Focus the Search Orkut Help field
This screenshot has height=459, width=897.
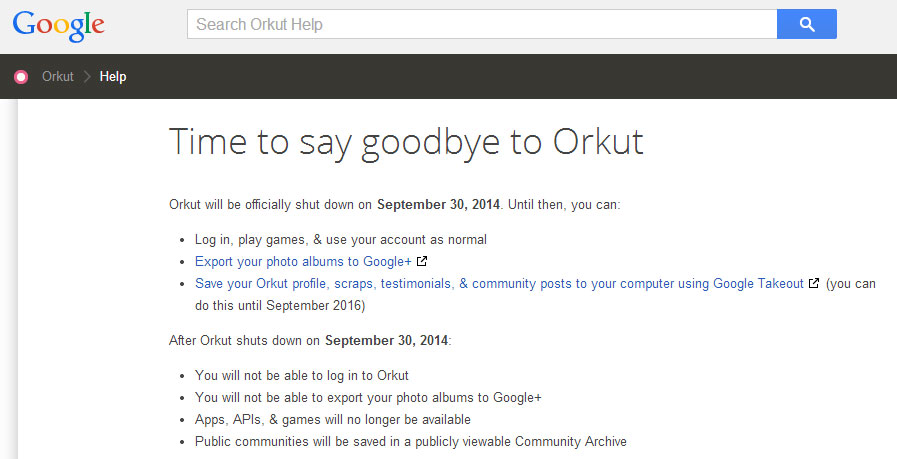pyautogui.click(x=482, y=24)
